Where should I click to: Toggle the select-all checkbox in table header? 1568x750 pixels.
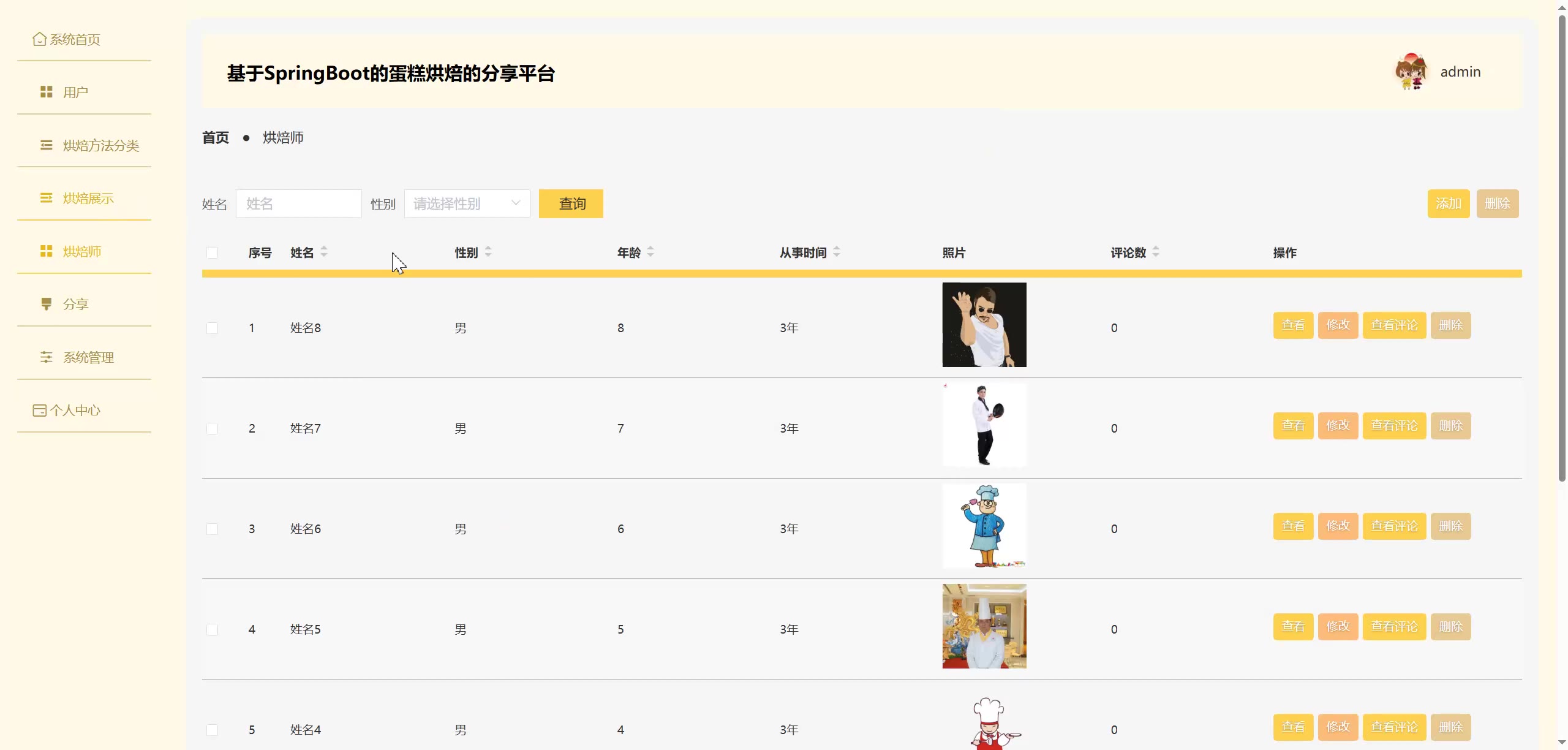click(x=213, y=252)
